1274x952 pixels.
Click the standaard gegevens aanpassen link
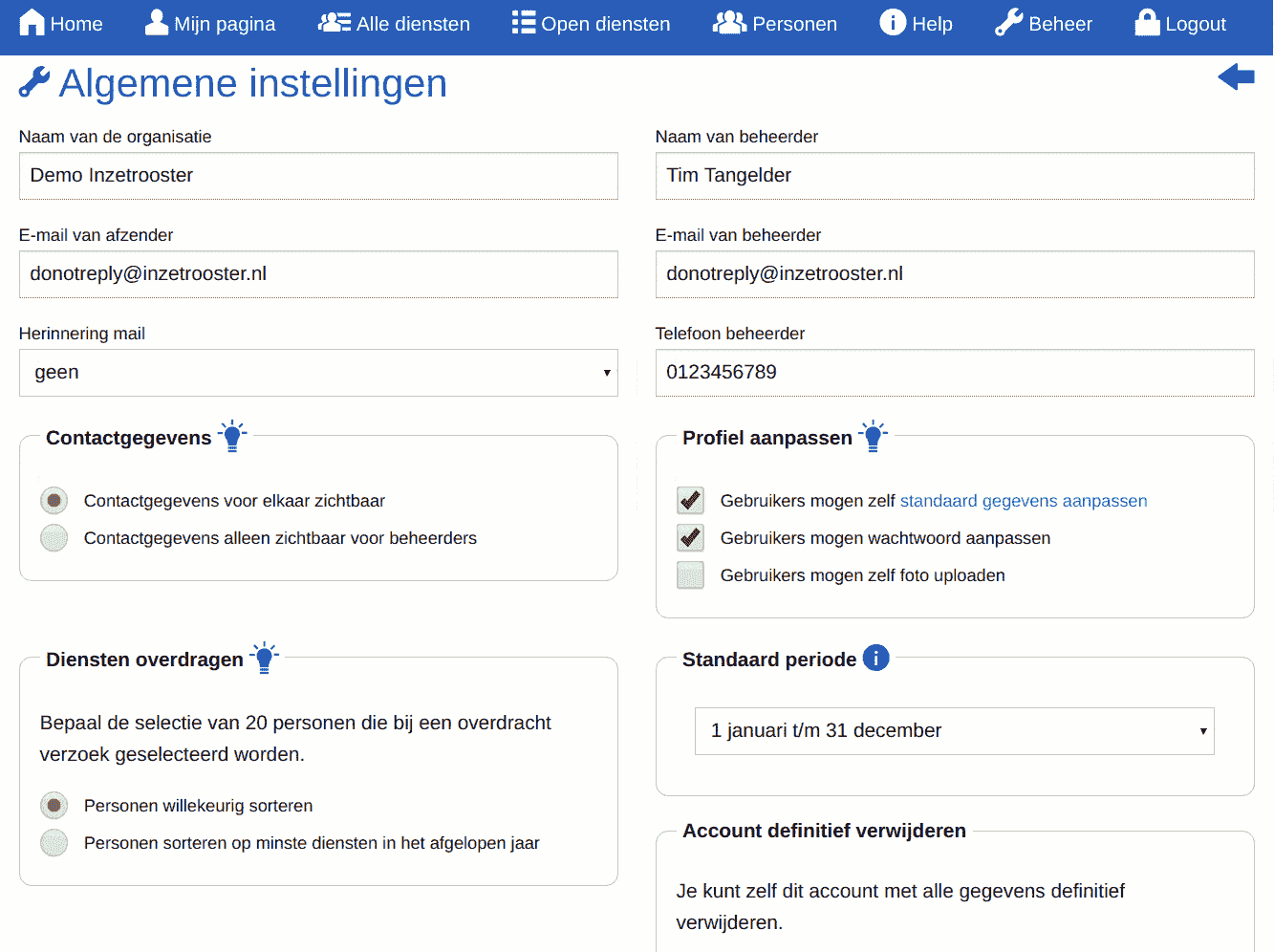point(1023,500)
